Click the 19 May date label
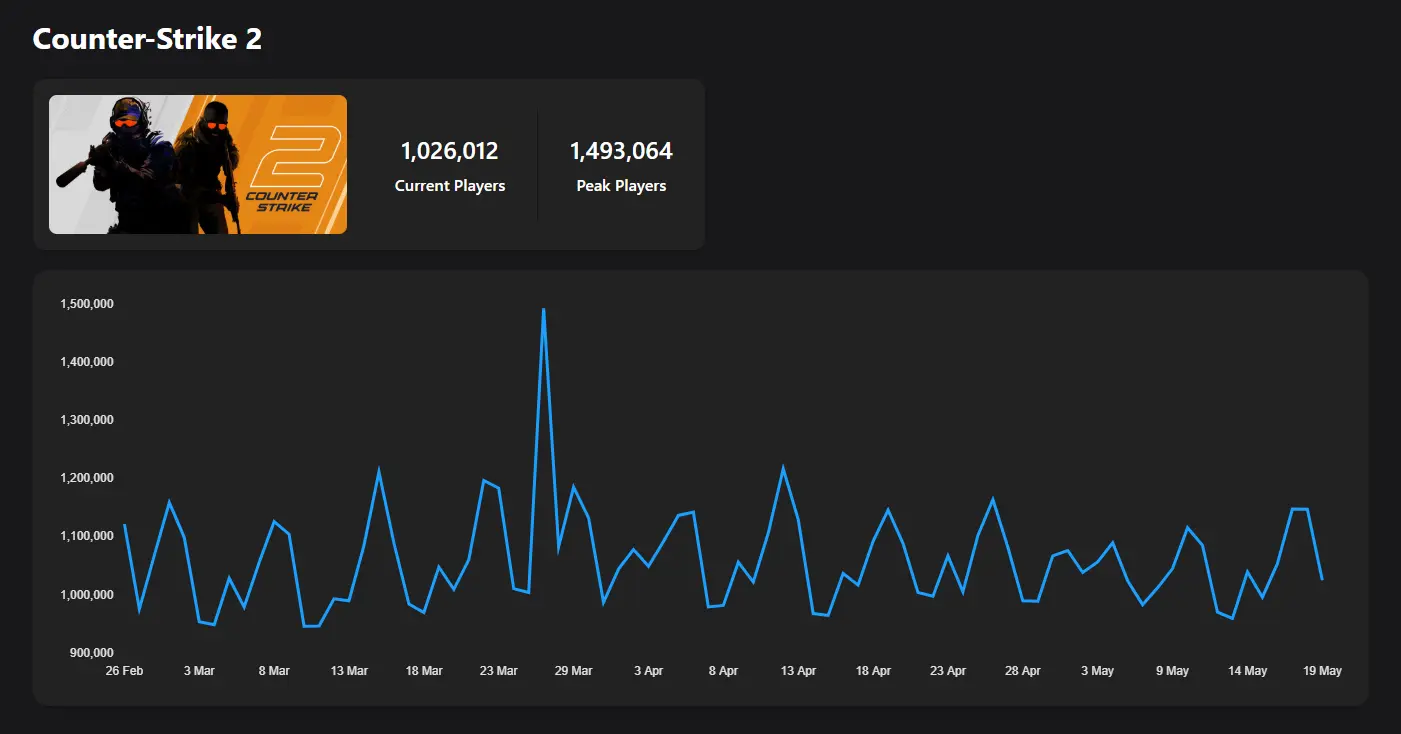The image size is (1401, 734). point(1322,671)
